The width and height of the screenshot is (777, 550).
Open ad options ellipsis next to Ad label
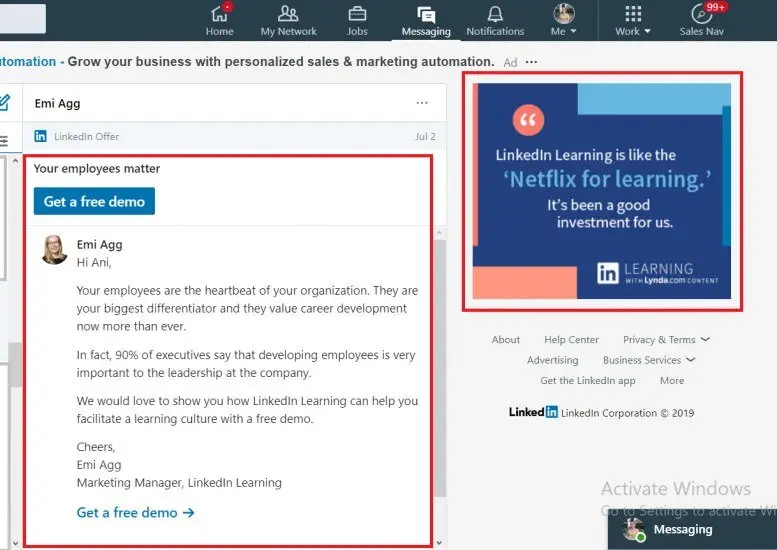[x=531, y=62]
